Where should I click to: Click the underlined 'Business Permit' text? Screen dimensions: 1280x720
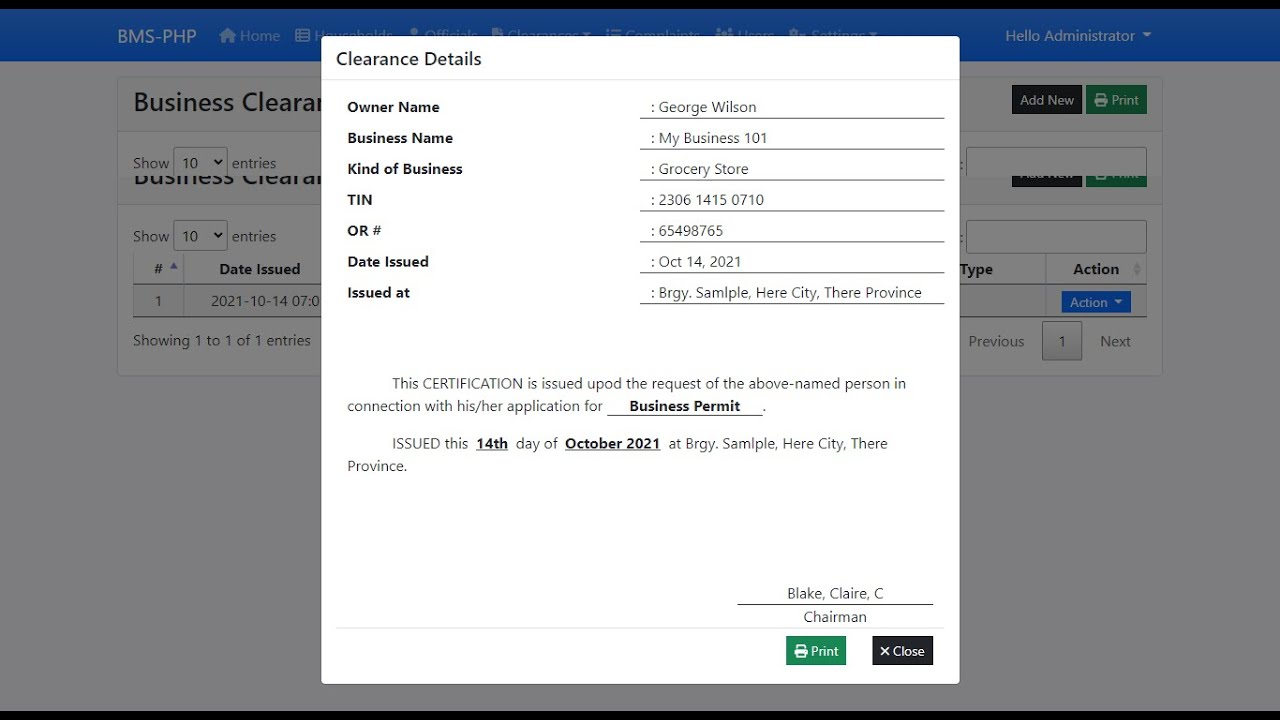(685, 406)
